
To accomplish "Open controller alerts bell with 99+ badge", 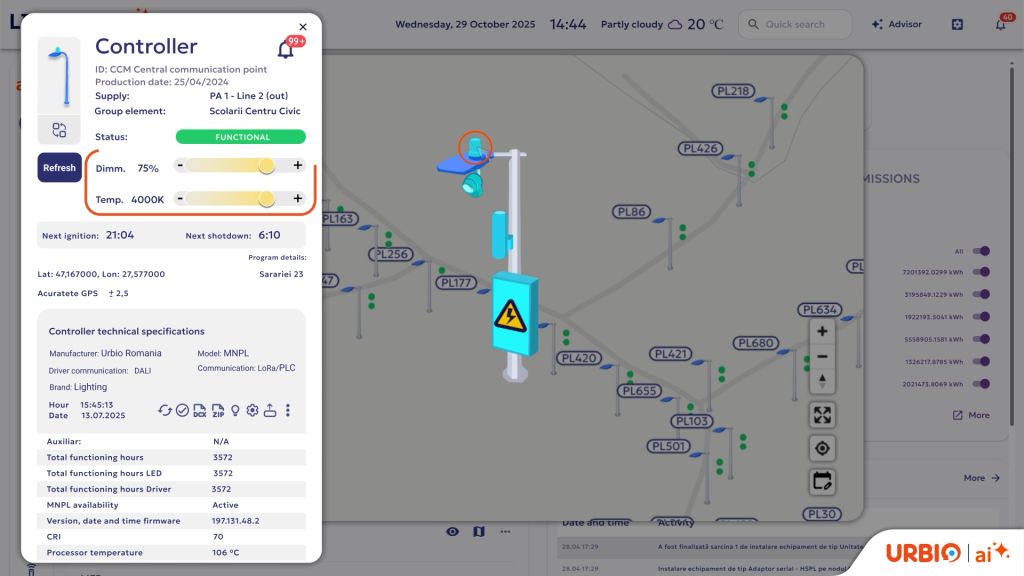I will click(286, 49).
